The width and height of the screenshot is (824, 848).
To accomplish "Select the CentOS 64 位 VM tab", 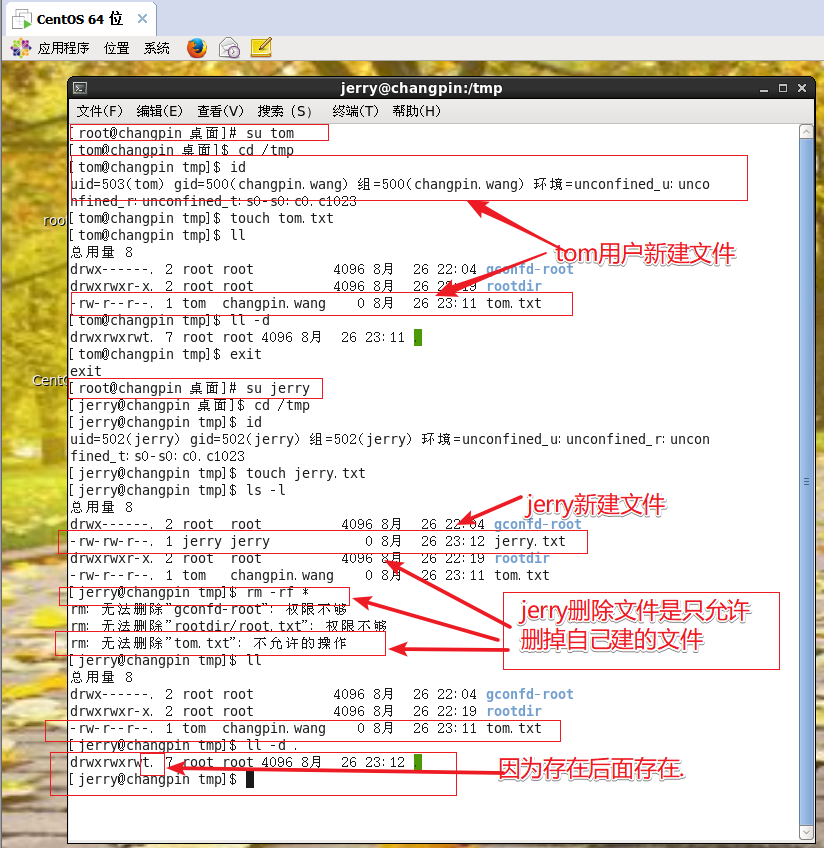I will click(80, 19).
